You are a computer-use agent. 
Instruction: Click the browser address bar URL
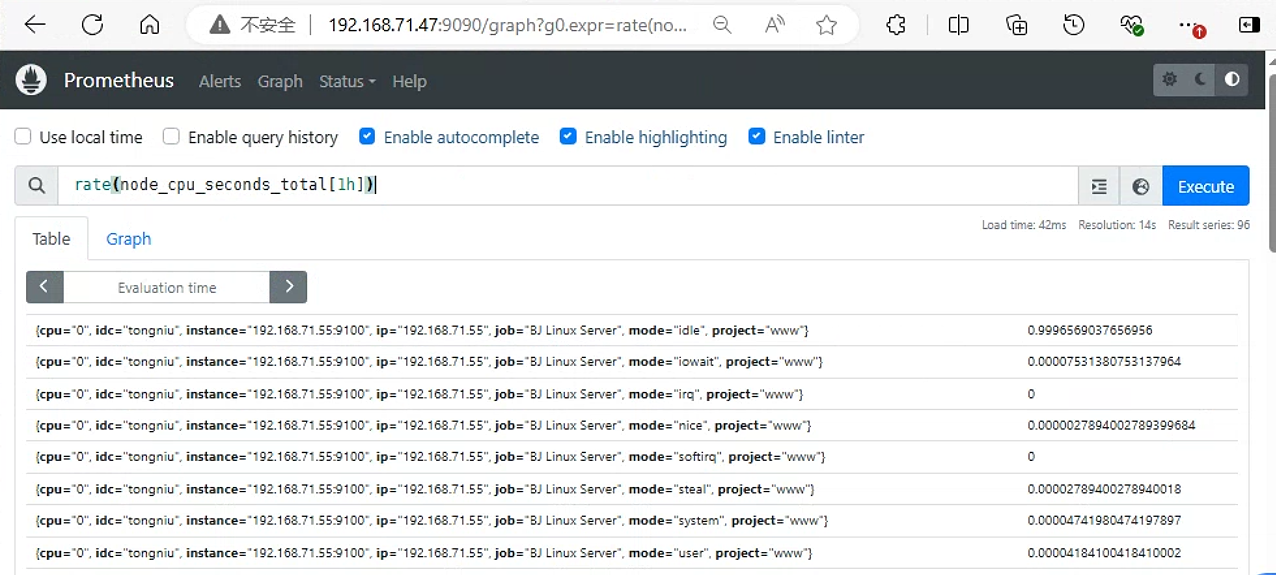[x=508, y=25]
